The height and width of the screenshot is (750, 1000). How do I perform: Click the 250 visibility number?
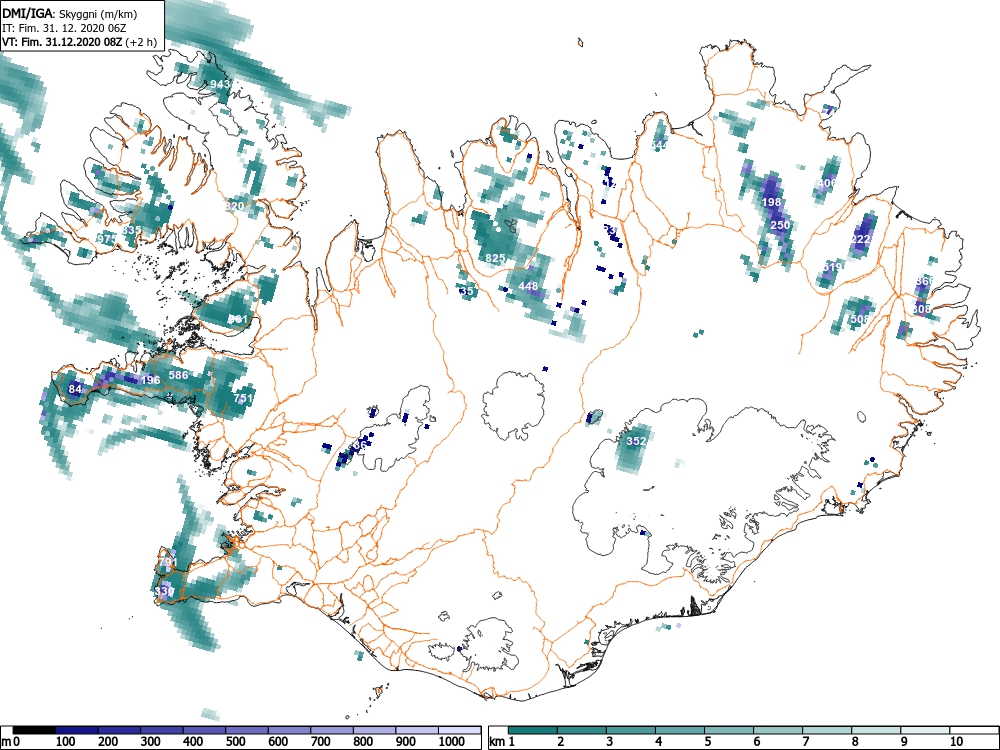(780, 225)
